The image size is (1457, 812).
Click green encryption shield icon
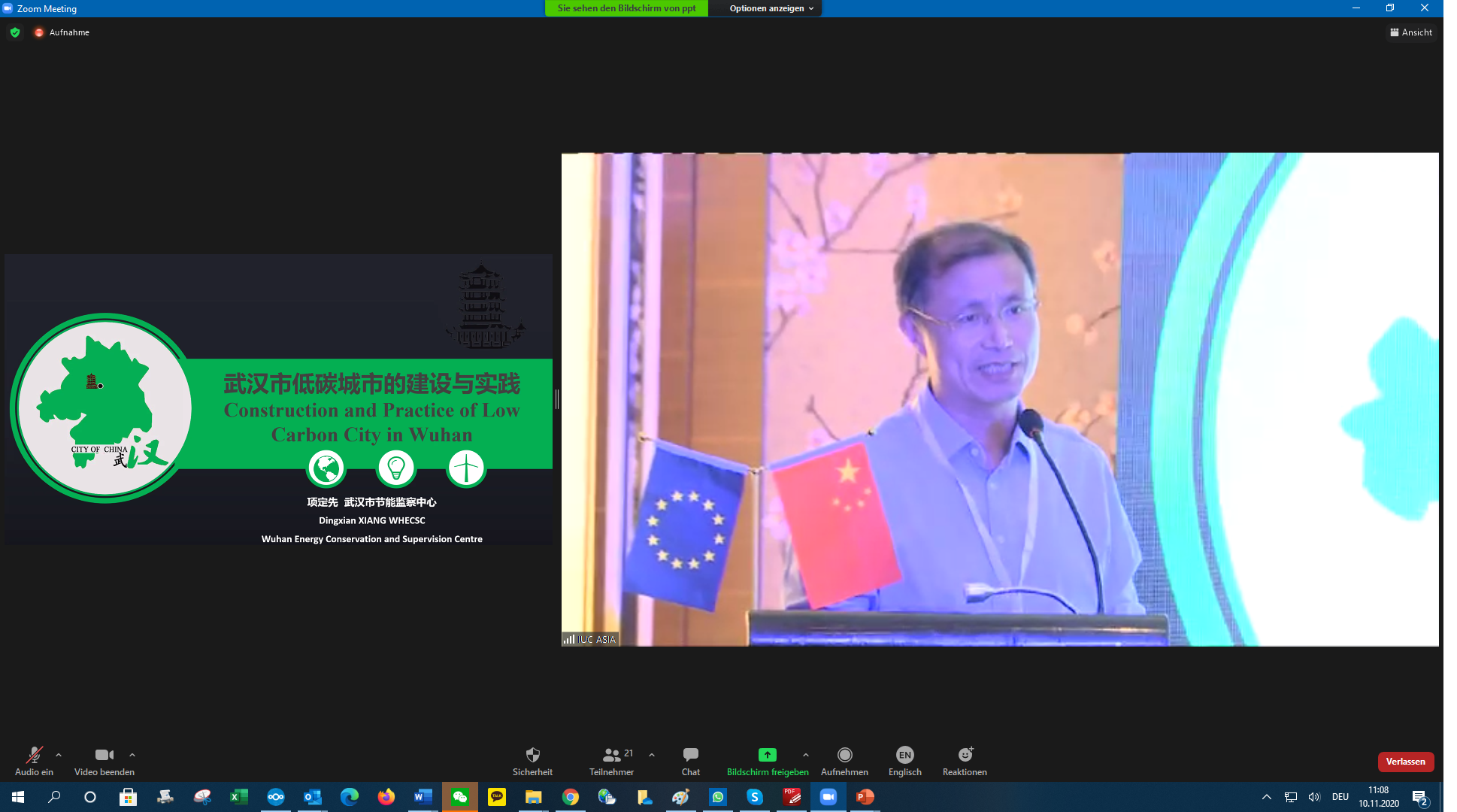pos(15,32)
